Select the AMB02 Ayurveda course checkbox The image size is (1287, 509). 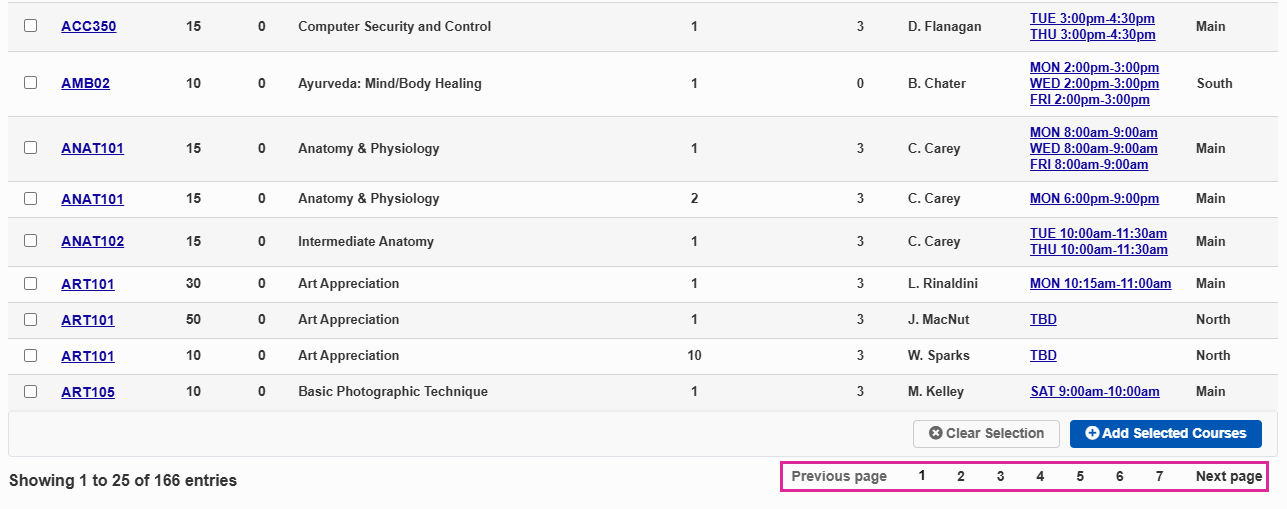pyautogui.click(x=30, y=83)
